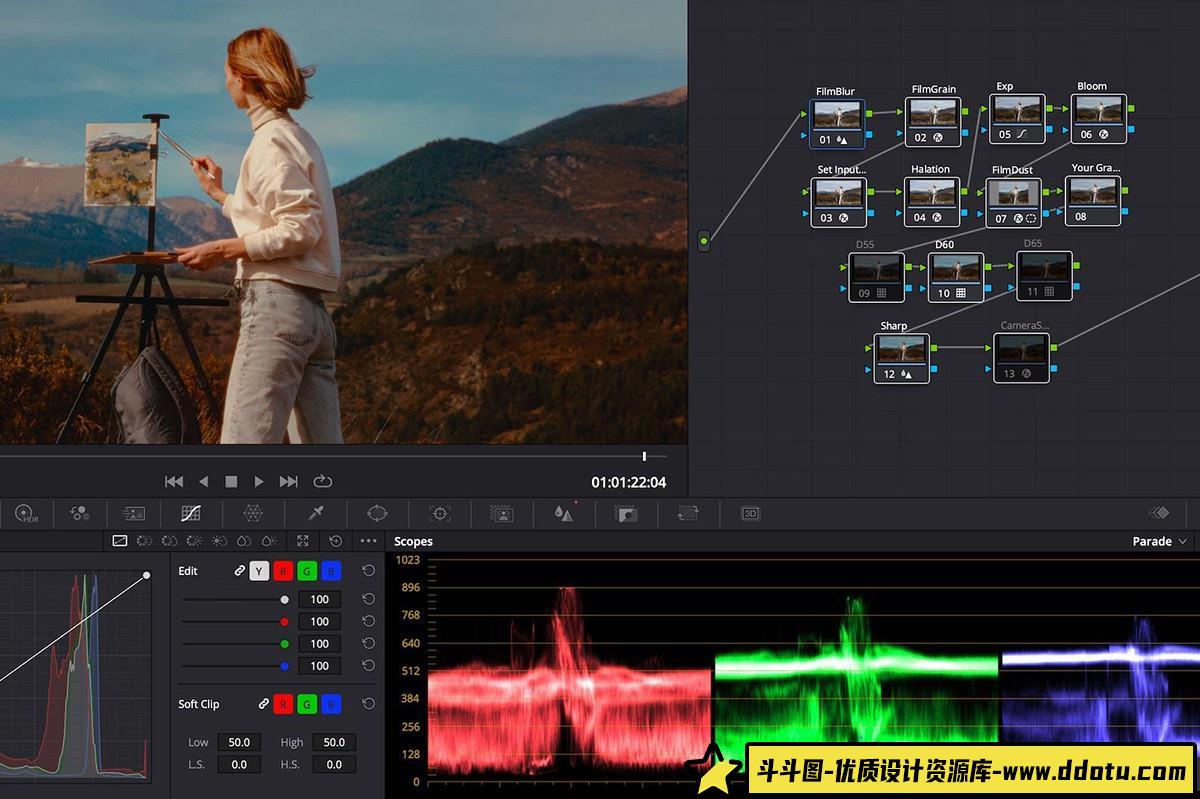Viewport: 1200px width, 799px height.
Task: Open the Power Window palette
Action: pos(377,513)
